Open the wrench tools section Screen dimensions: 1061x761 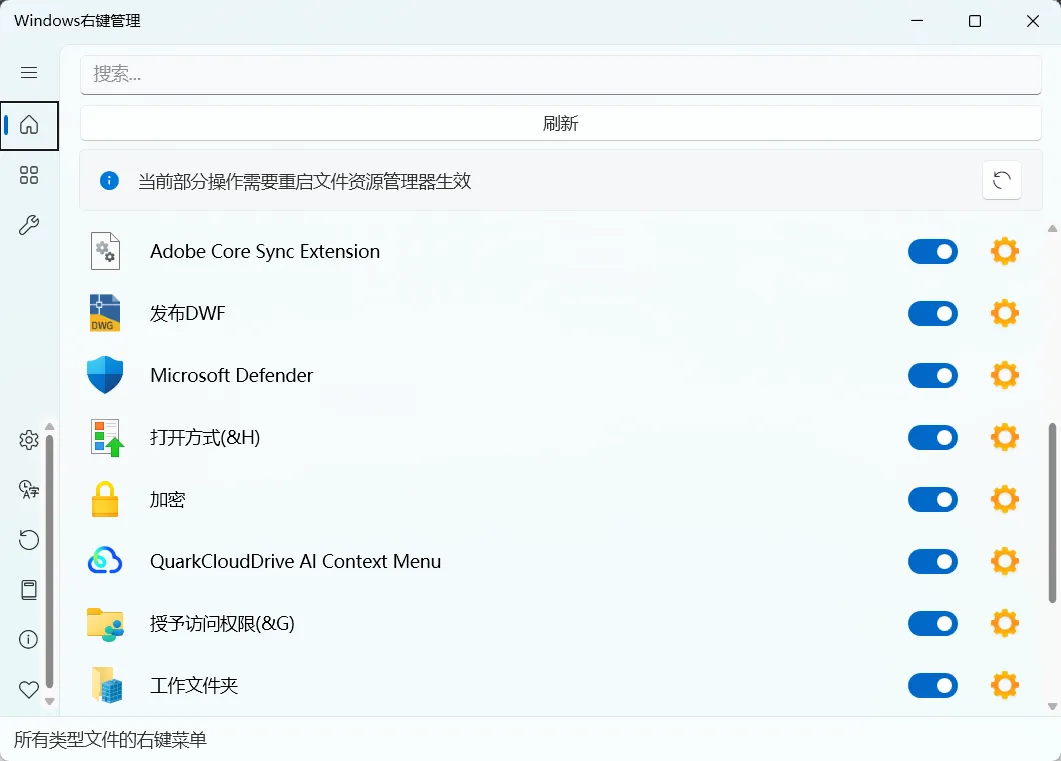29,225
